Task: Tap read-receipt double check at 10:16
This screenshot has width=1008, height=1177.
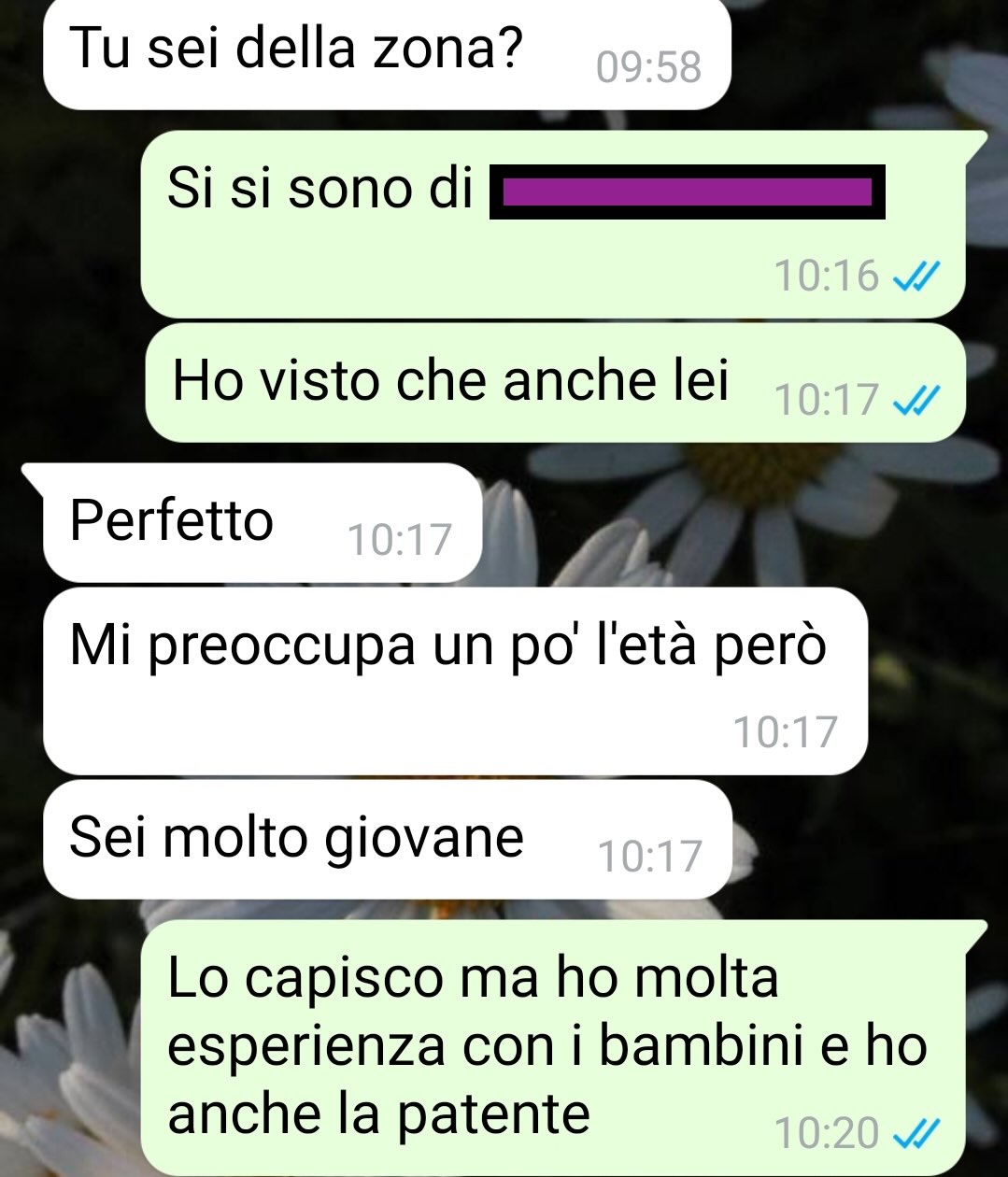Action: tap(916, 276)
